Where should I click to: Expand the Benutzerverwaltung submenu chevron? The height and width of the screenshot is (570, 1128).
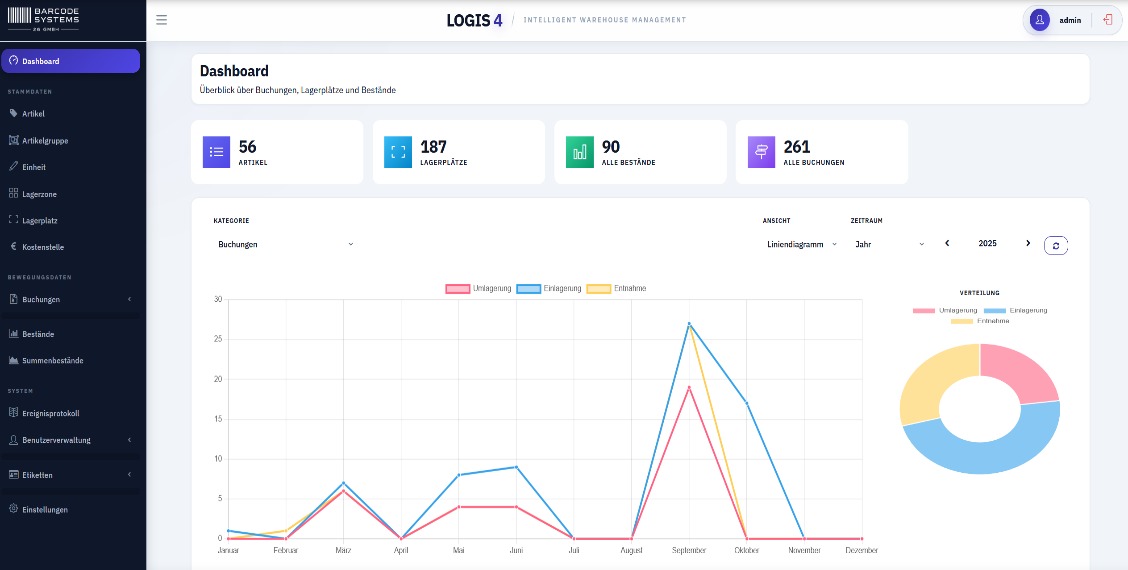point(129,440)
